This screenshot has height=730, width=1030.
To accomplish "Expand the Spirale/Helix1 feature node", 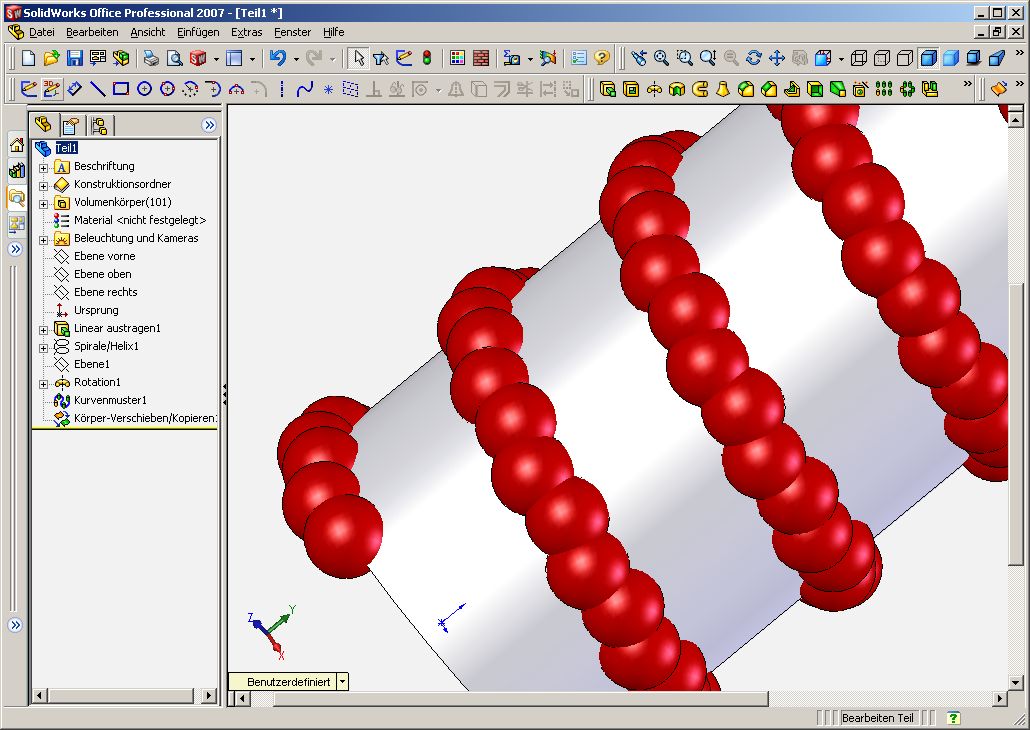I will point(44,347).
